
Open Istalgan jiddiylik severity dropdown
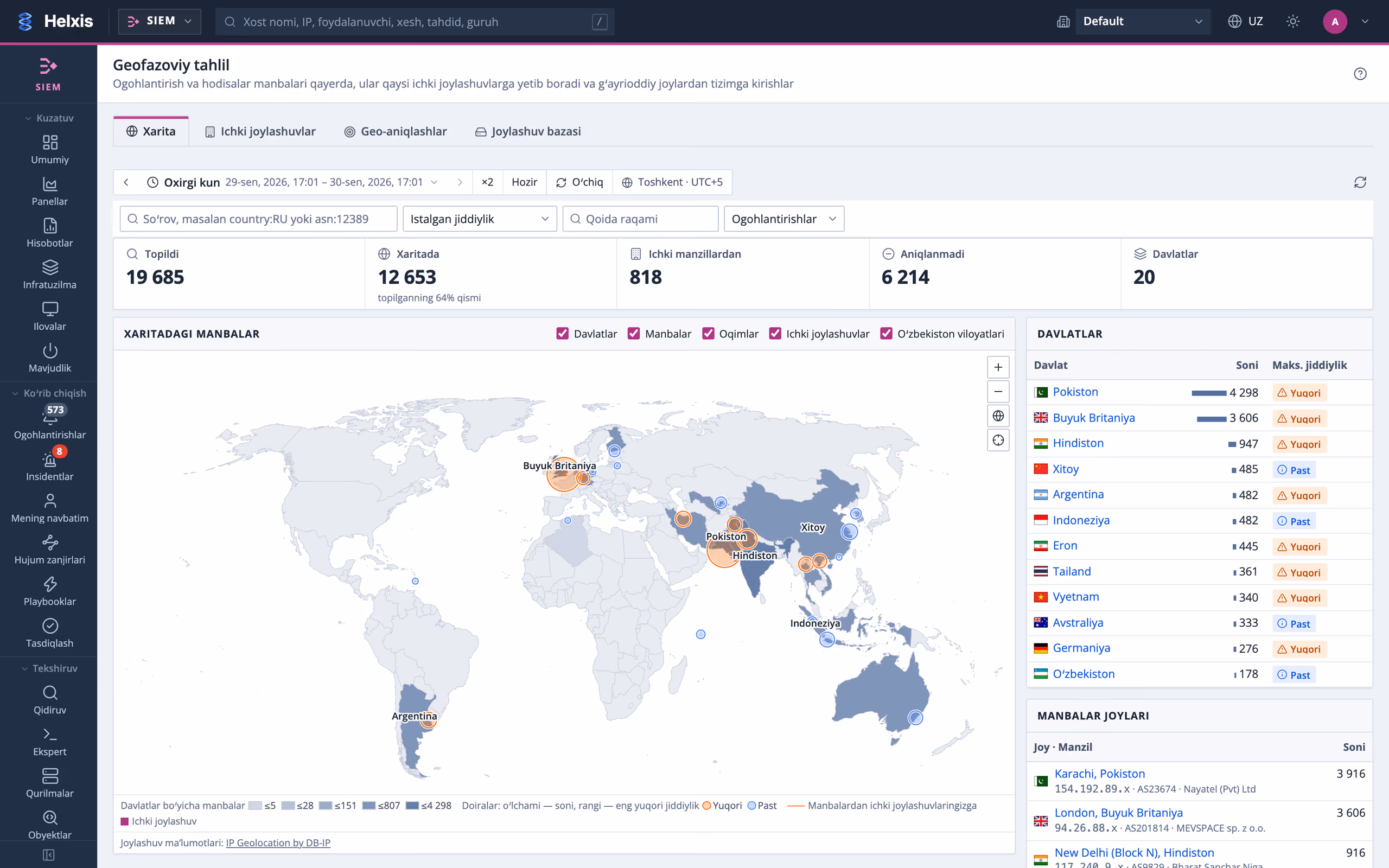480,219
